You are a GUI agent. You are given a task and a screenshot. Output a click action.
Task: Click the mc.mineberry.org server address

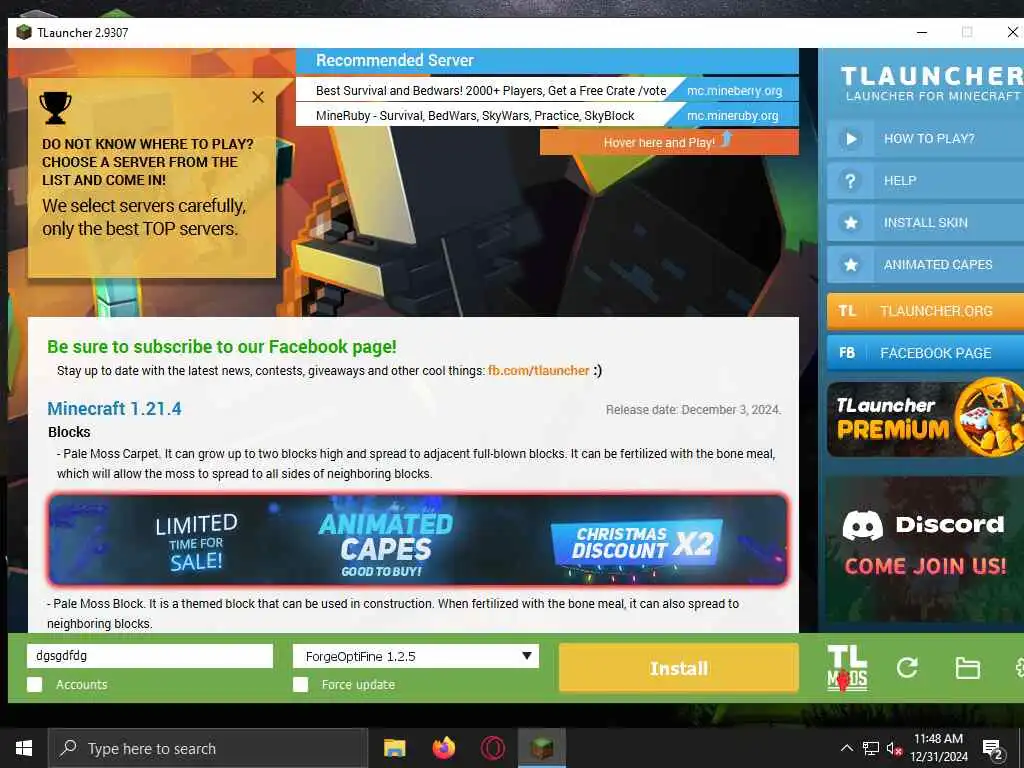click(734, 90)
